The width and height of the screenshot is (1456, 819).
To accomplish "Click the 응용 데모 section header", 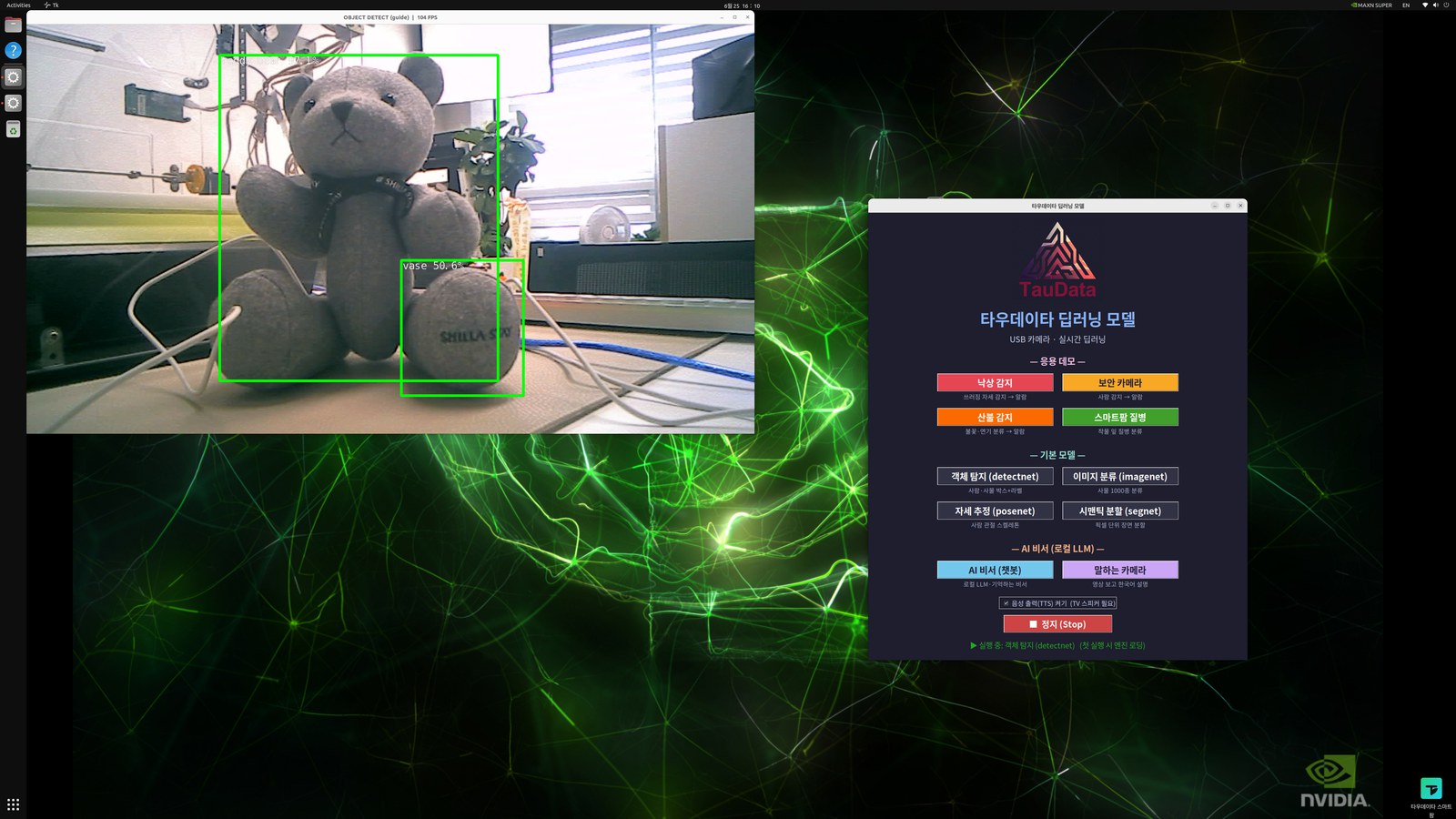I will (x=1057, y=361).
